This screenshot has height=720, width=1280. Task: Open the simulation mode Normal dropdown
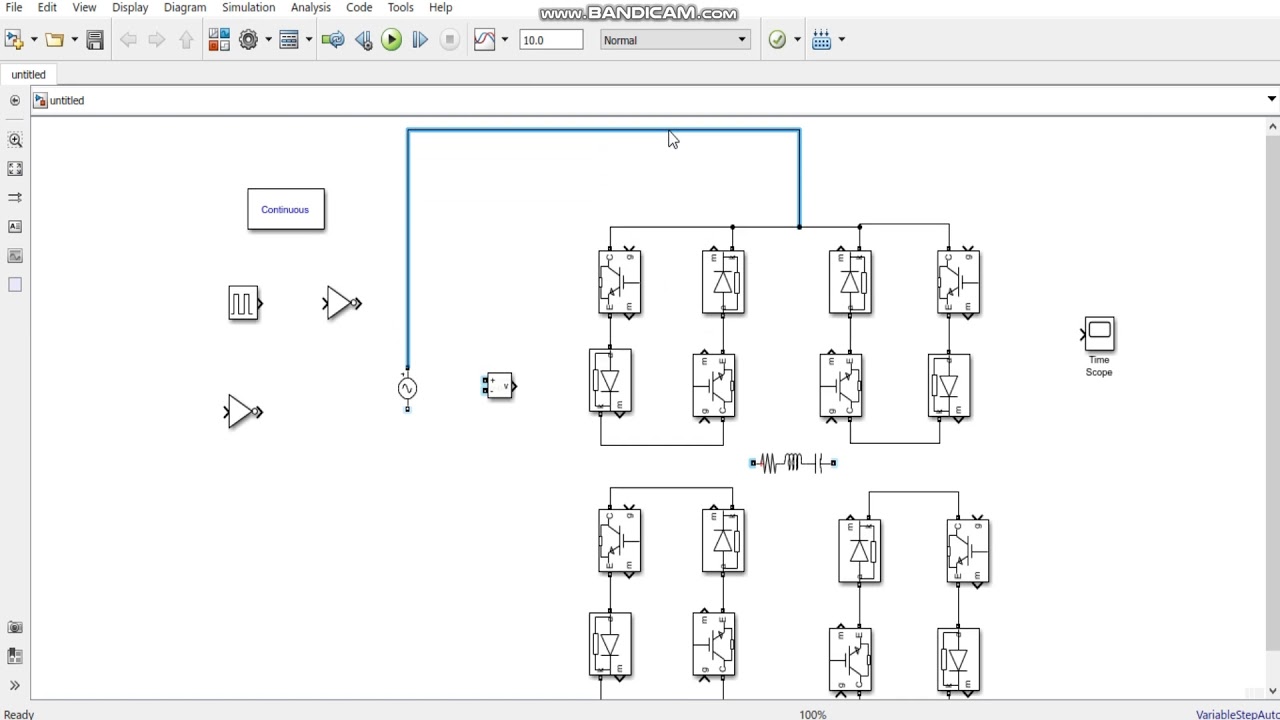(x=675, y=40)
